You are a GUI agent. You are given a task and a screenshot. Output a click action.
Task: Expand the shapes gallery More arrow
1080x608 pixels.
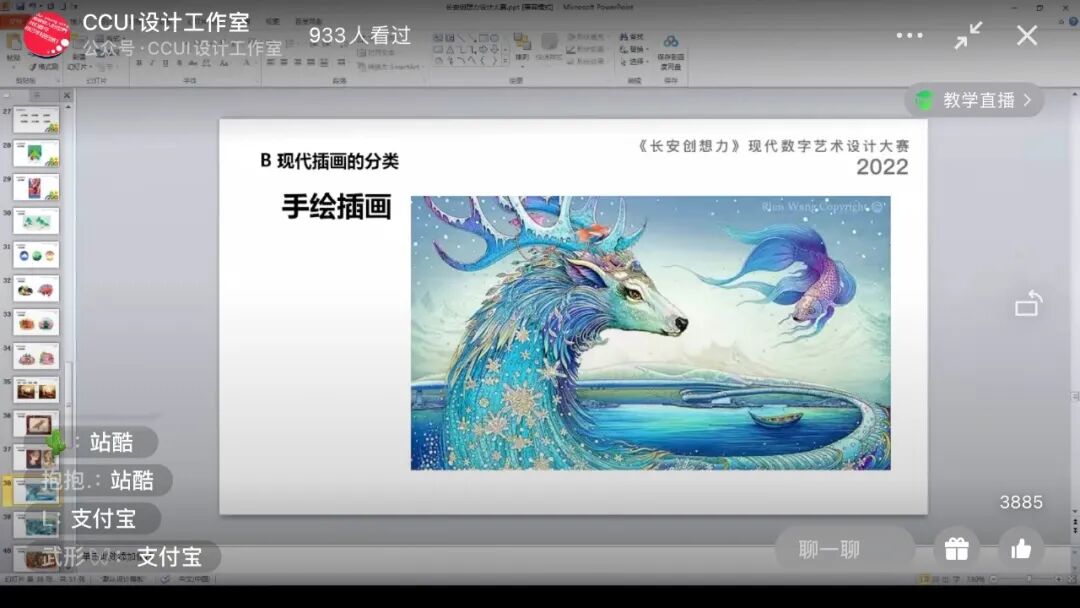click(x=505, y=58)
